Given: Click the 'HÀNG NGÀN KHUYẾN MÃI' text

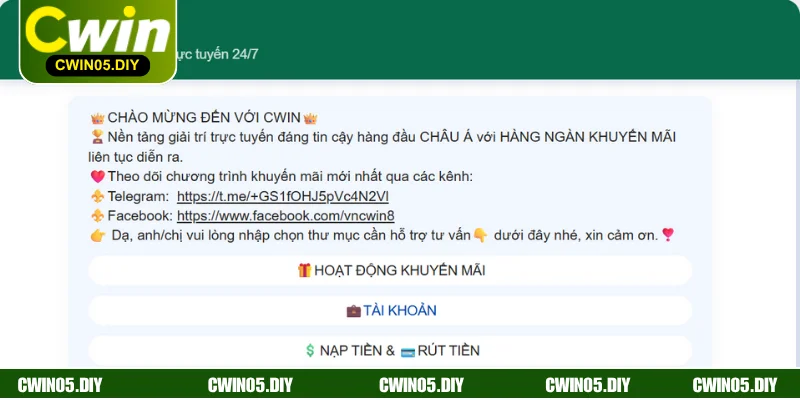Looking at the screenshot, I should pos(588,137).
